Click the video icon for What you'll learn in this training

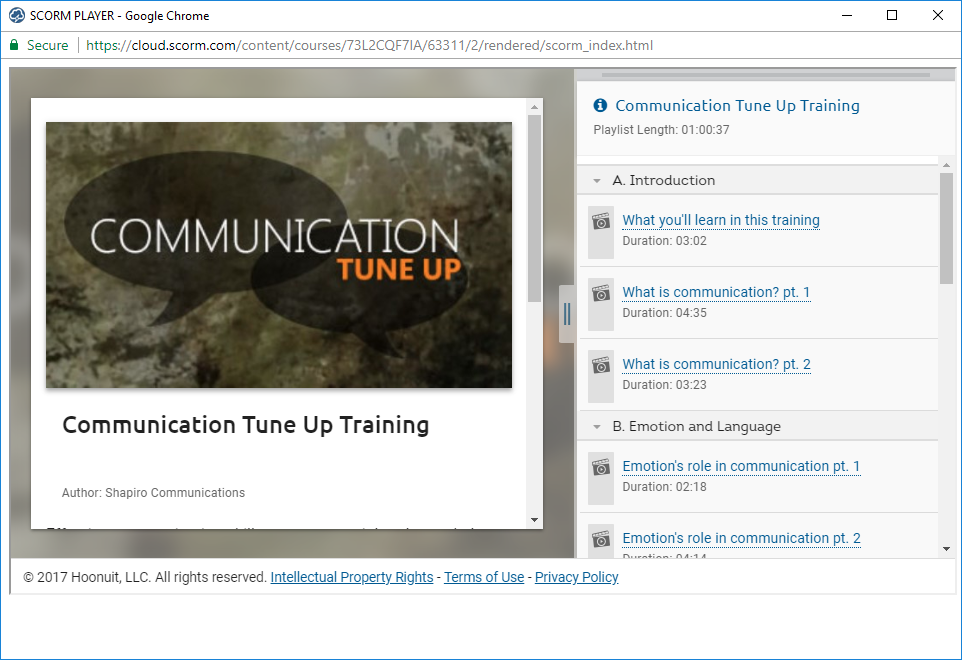click(601, 221)
